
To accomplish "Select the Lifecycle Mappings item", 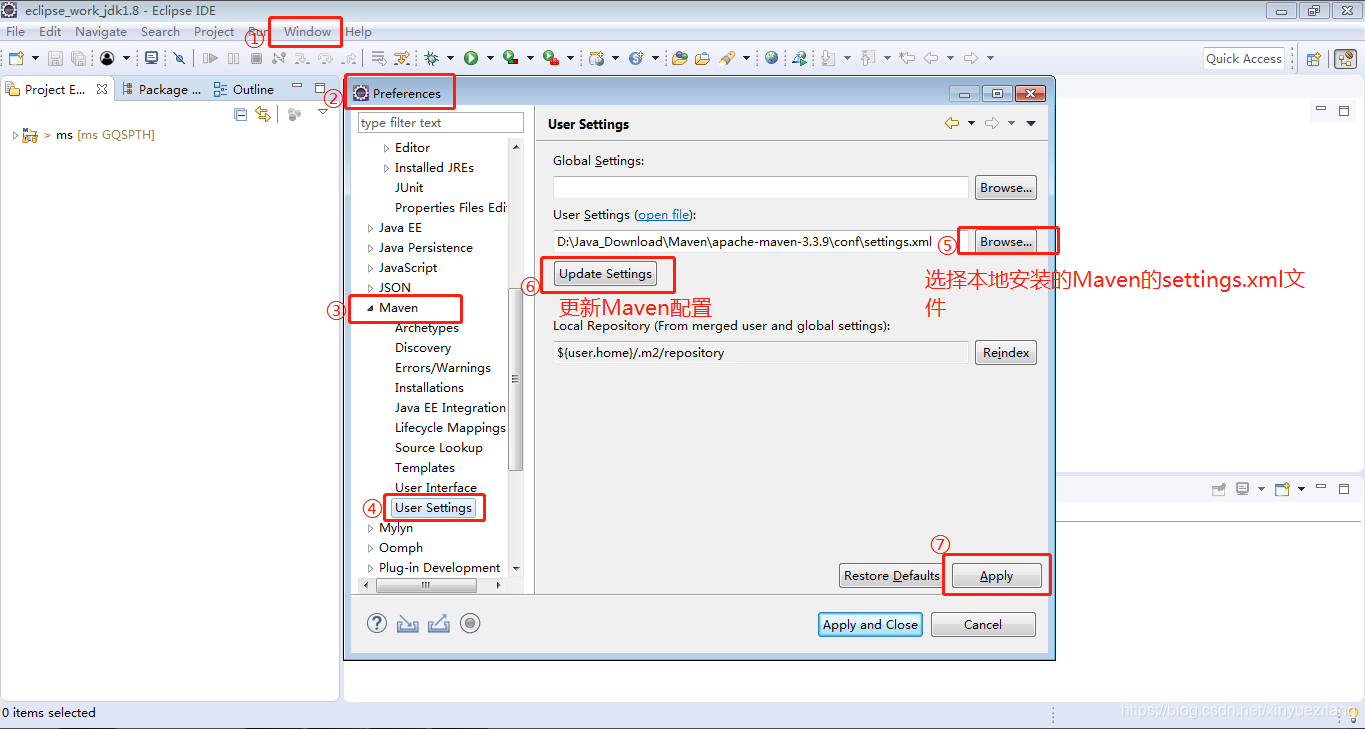I will point(450,428).
